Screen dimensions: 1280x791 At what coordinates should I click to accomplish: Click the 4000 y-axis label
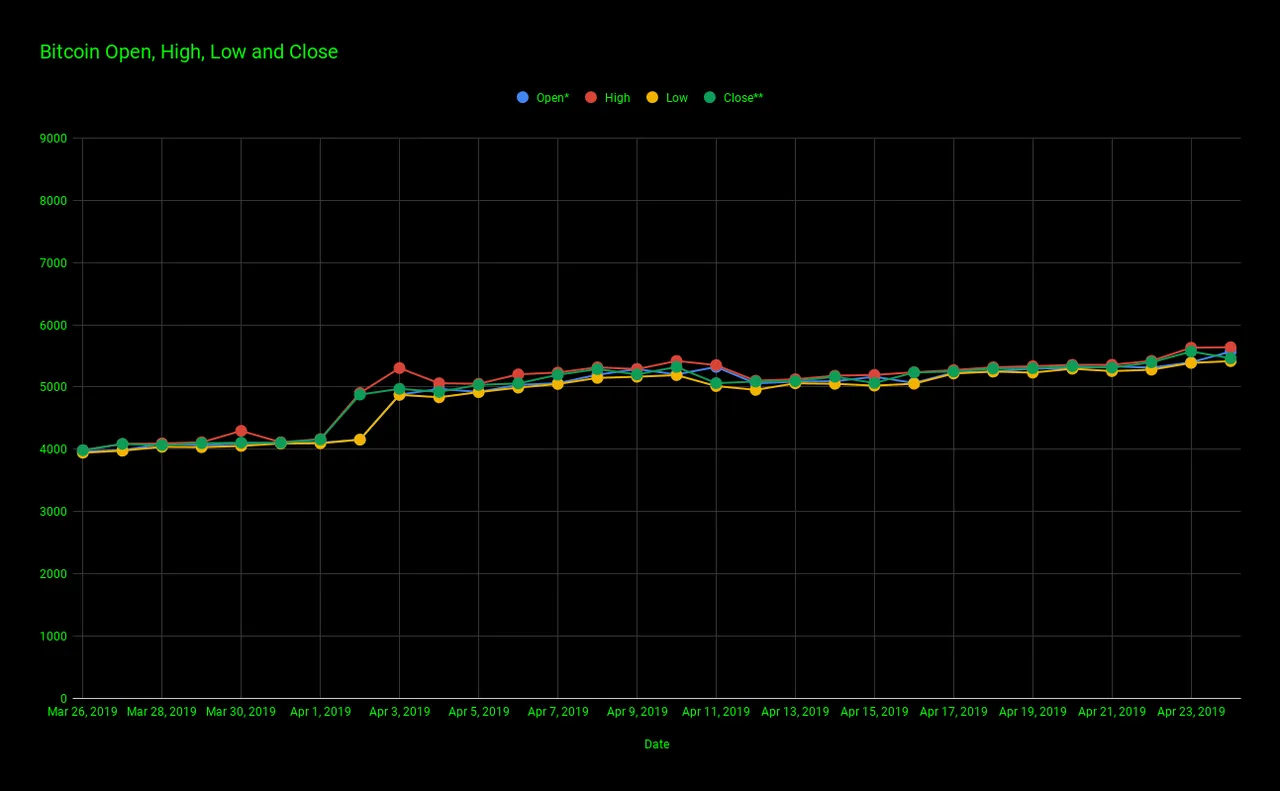[54, 450]
